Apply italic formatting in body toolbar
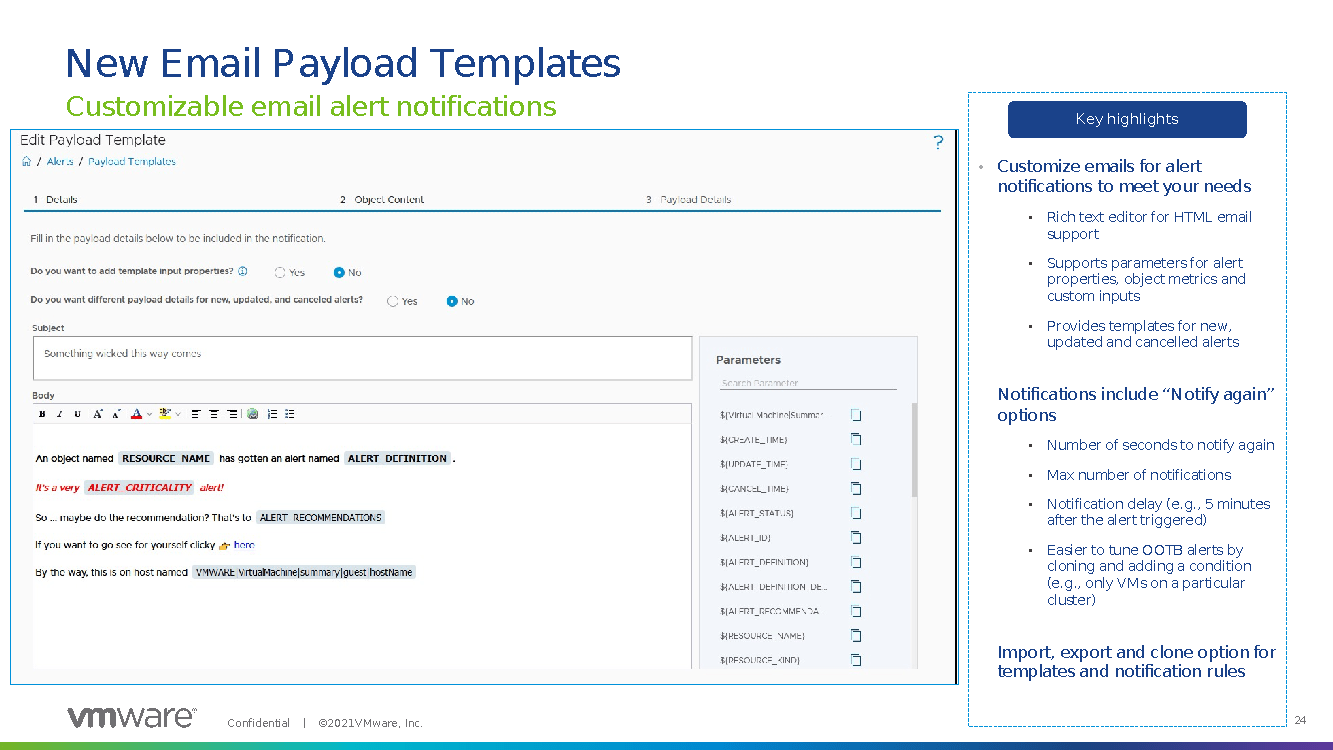Viewport: 1333px width, 750px height. (x=60, y=414)
